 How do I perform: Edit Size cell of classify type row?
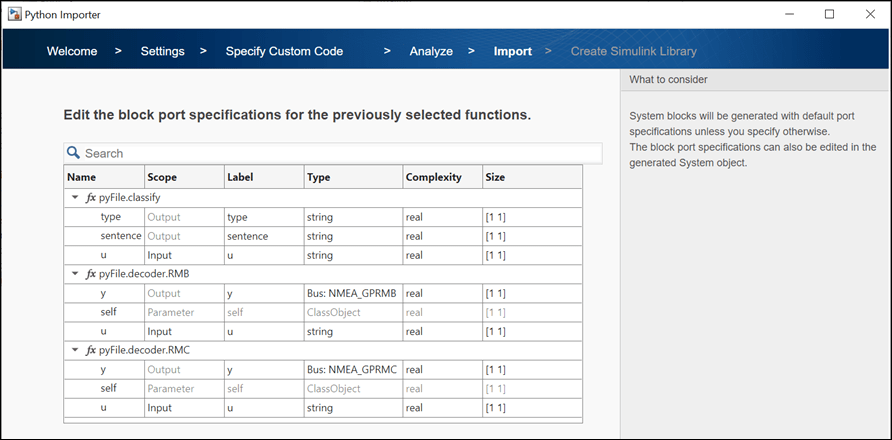(531, 217)
